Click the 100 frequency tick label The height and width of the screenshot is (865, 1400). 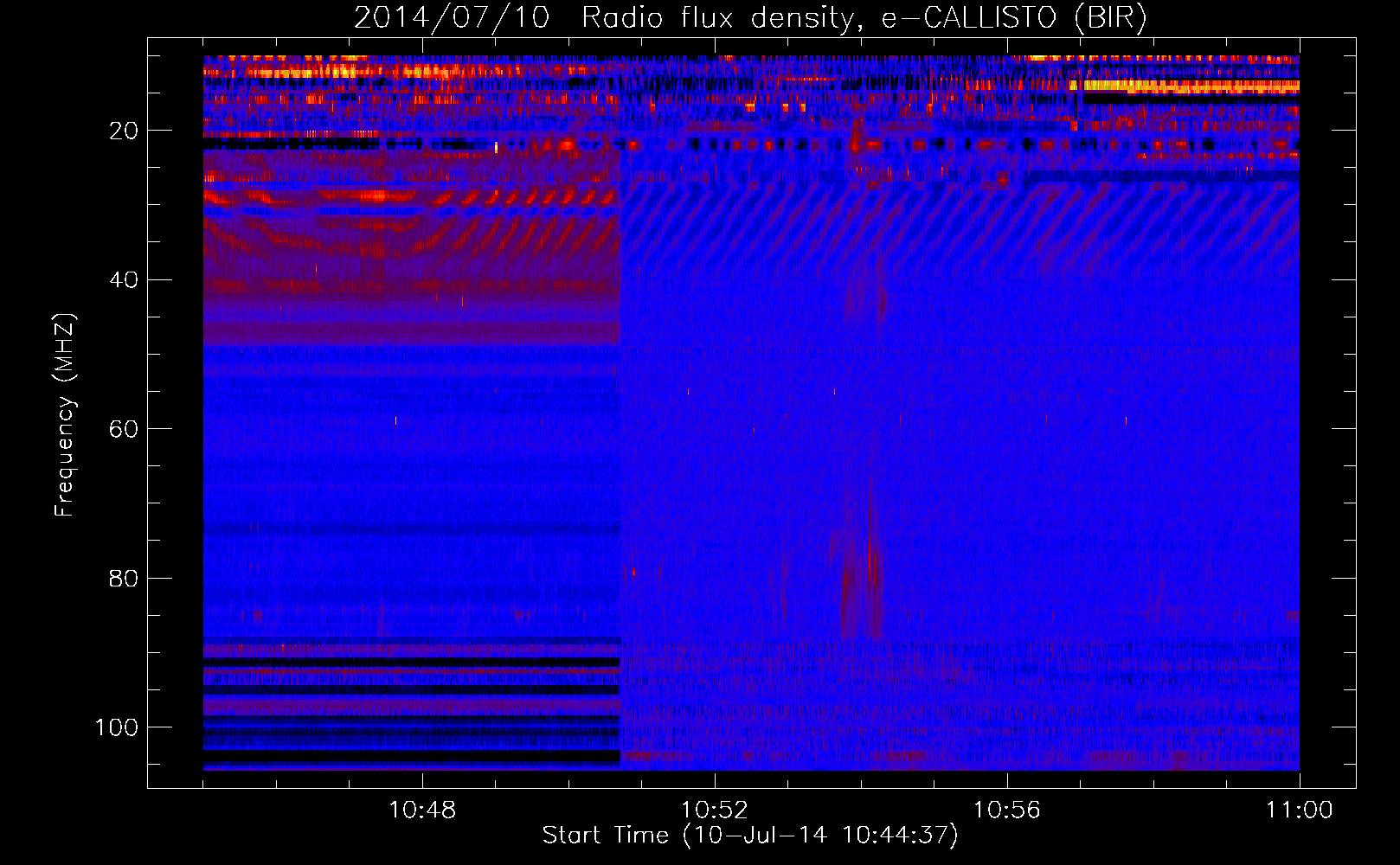pyautogui.click(x=117, y=727)
